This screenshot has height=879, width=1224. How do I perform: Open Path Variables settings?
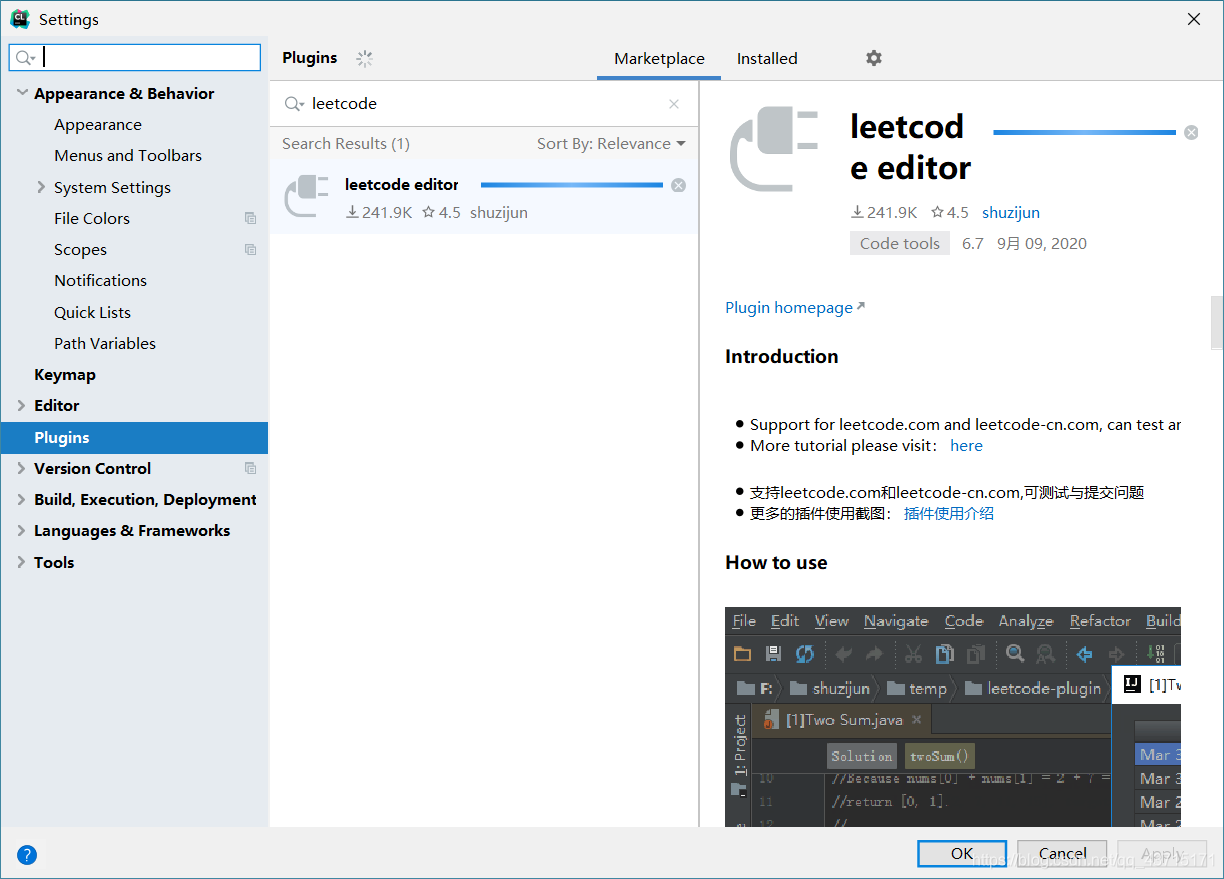(x=105, y=343)
